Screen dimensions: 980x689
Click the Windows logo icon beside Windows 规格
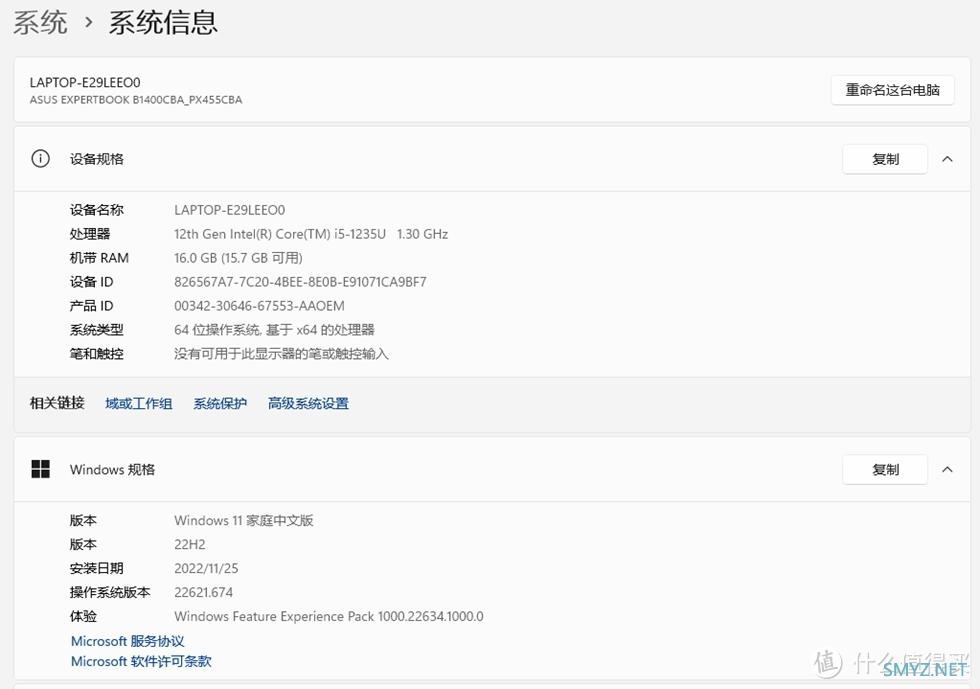(41, 469)
